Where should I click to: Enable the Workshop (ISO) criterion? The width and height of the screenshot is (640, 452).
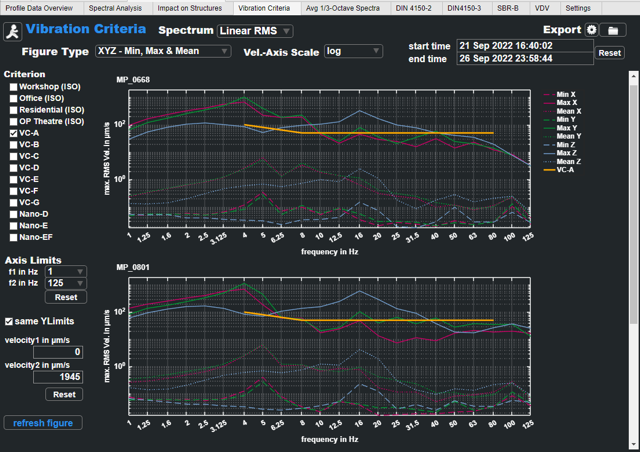click(x=13, y=88)
